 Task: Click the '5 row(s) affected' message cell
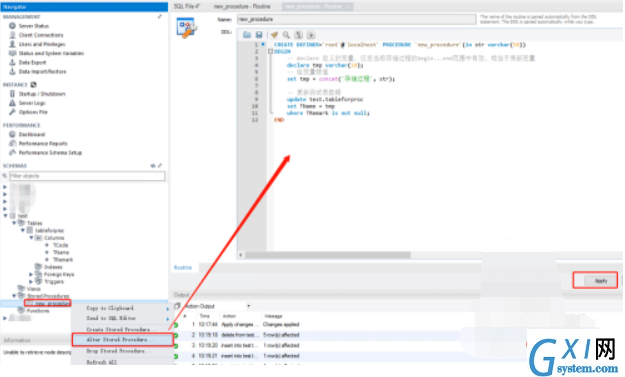coord(281,335)
